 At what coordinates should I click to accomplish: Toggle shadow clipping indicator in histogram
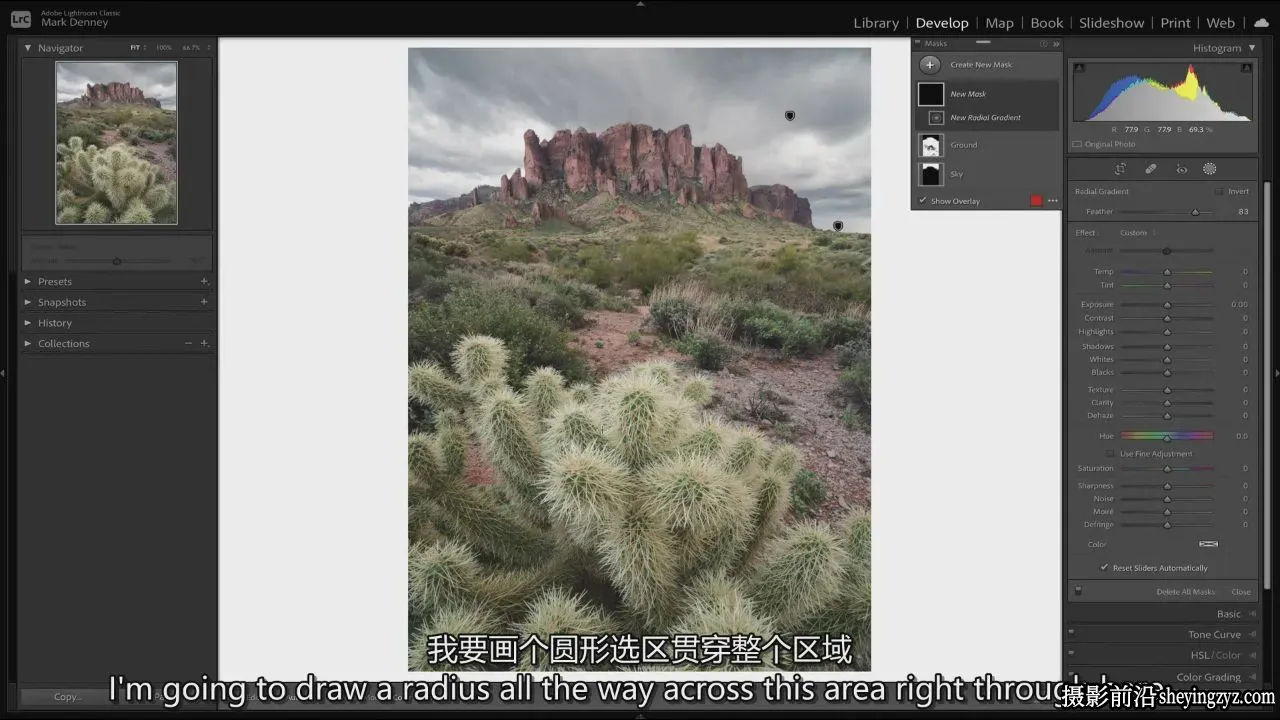[1079, 68]
